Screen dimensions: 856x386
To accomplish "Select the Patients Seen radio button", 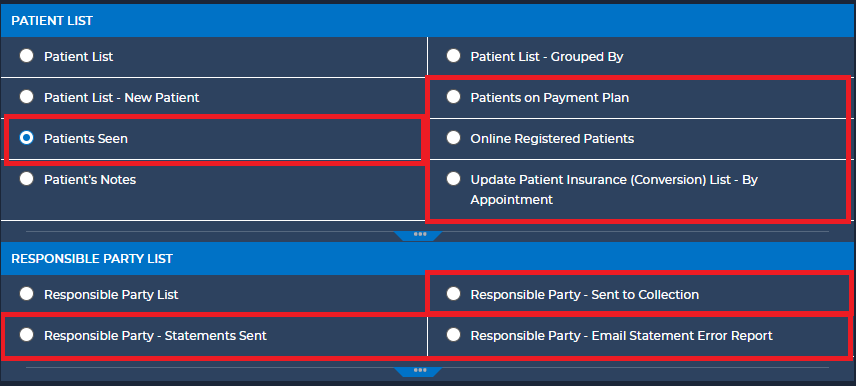I will pos(26,138).
